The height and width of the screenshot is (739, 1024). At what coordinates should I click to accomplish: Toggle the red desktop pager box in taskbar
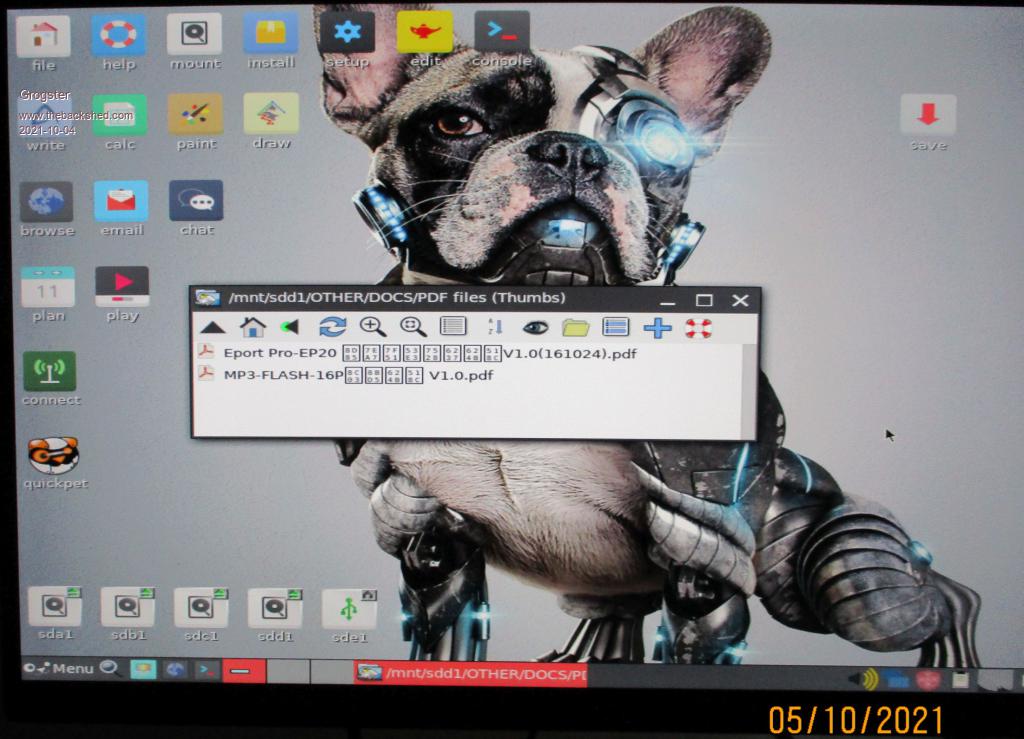coord(243,671)
